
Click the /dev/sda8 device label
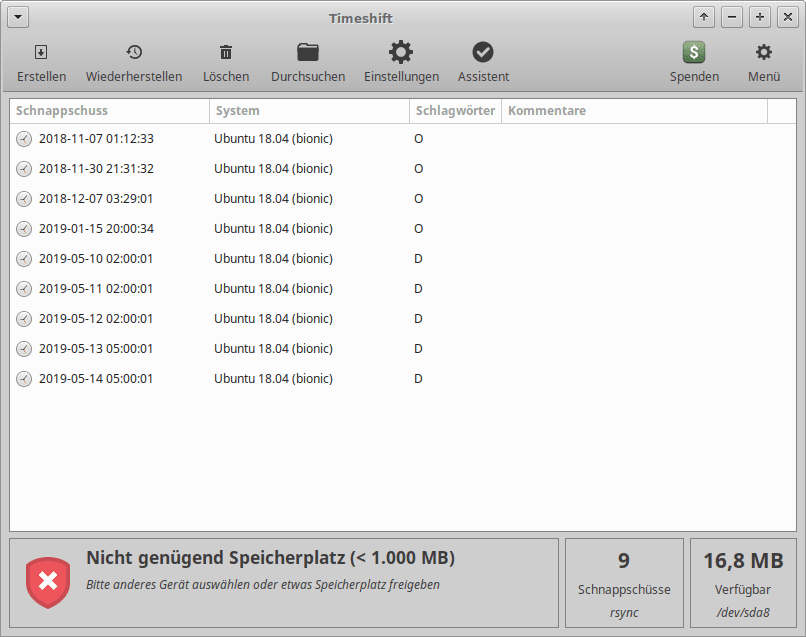(x=743, y=612)
